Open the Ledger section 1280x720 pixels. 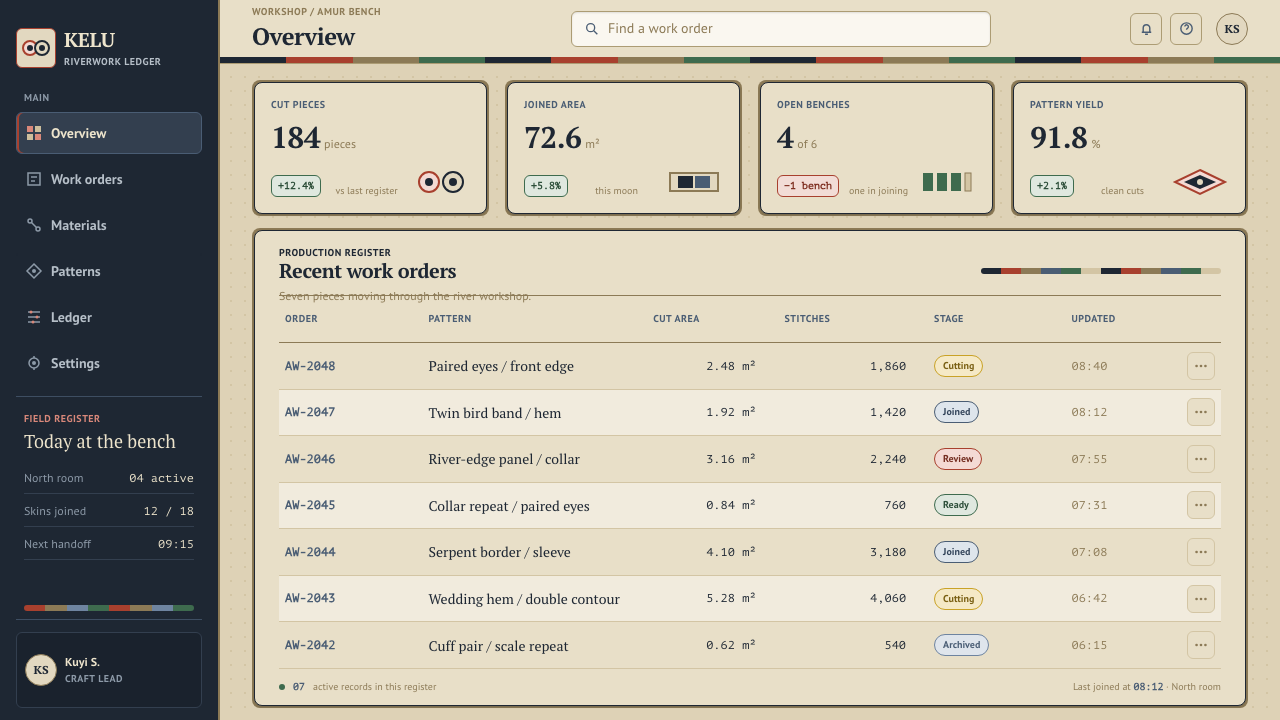tap(109, 317)
